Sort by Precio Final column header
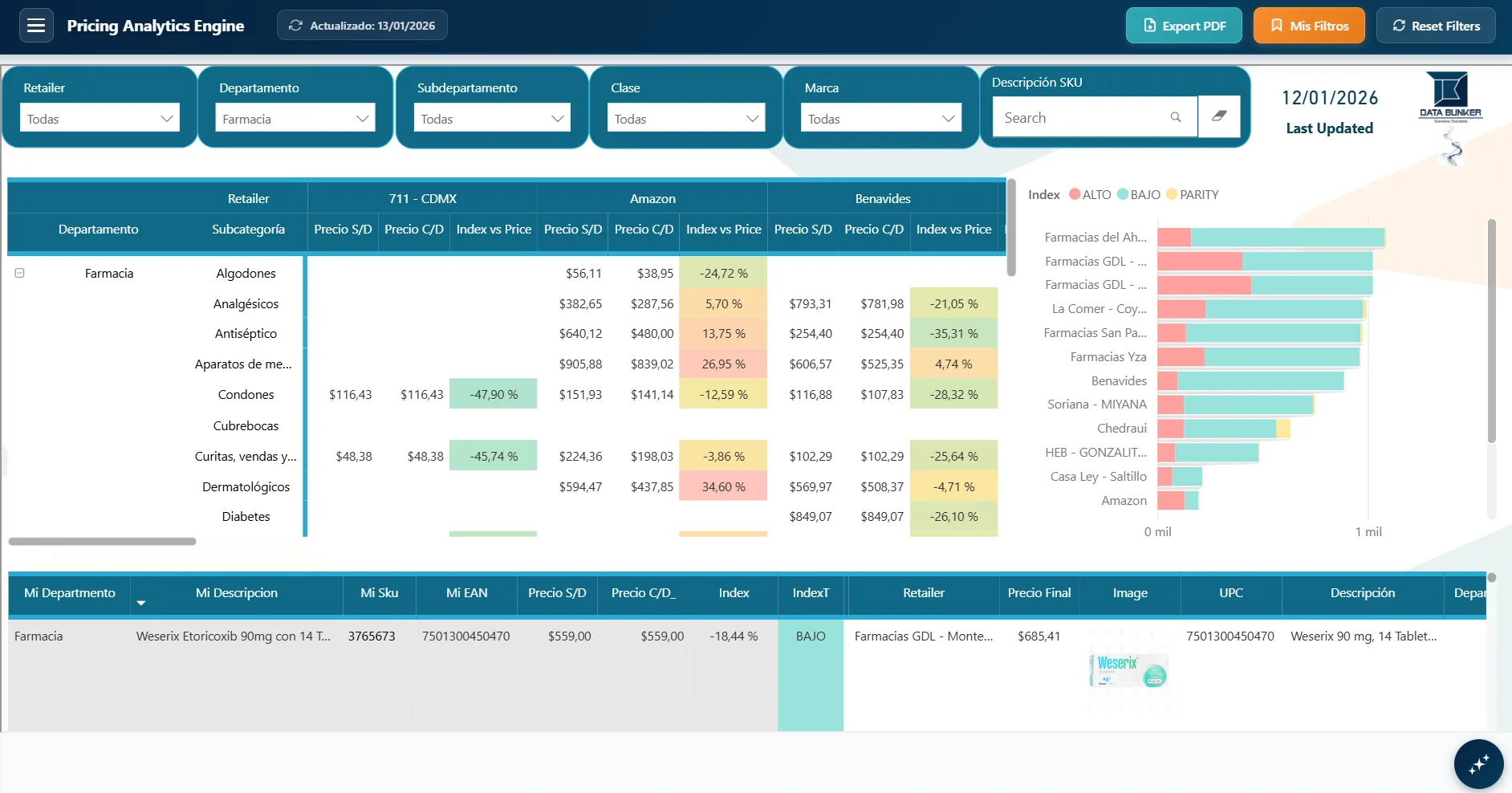This screenshot has width=1512, height=793. pos(1039,593)
